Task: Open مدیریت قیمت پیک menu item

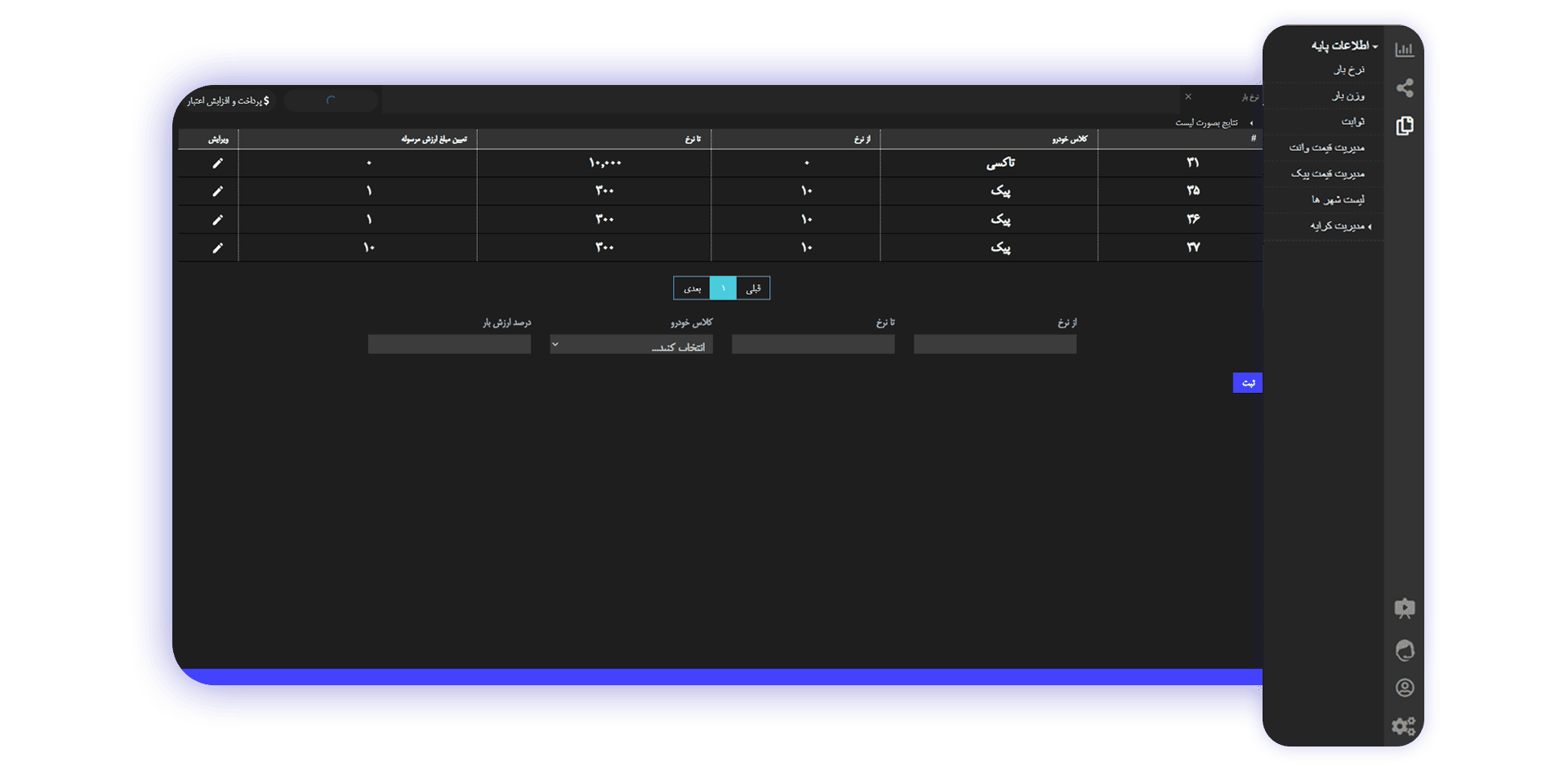Action: pos(1328,174)
